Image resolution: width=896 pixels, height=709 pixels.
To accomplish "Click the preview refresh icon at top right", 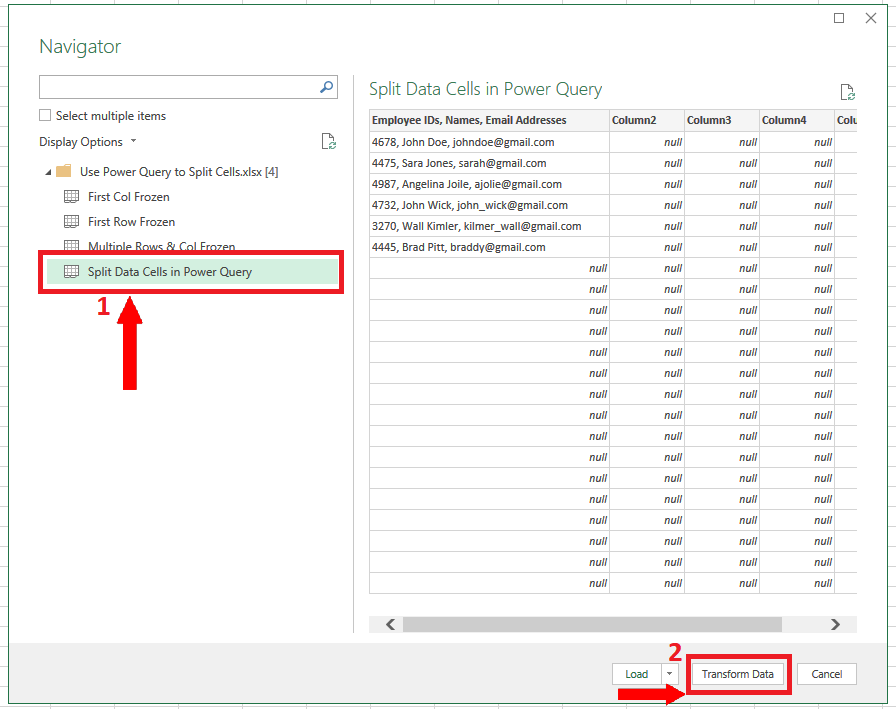I will [x=847, y=93].
